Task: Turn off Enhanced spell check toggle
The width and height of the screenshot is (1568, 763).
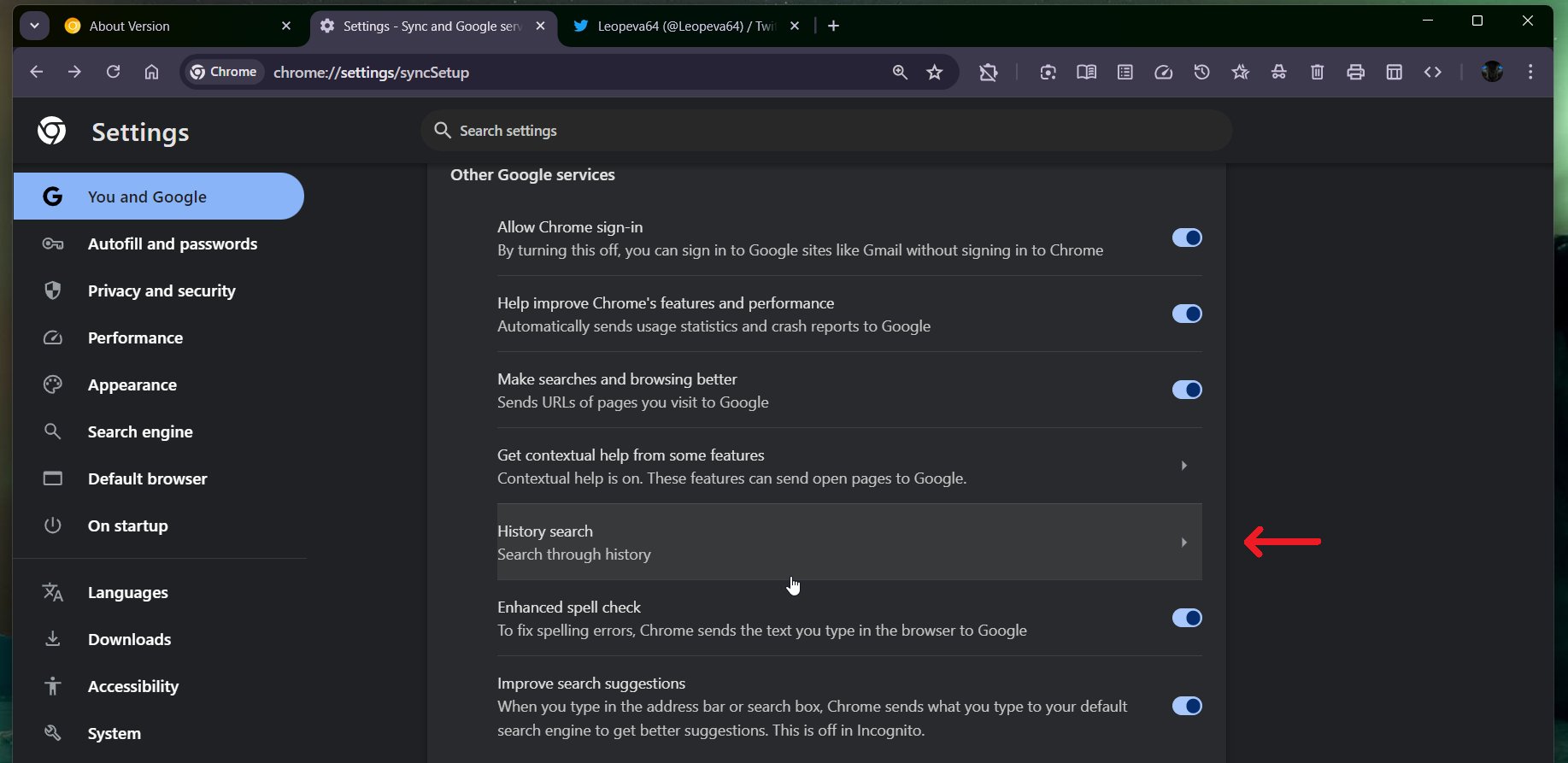Action: coord(1186,618)
